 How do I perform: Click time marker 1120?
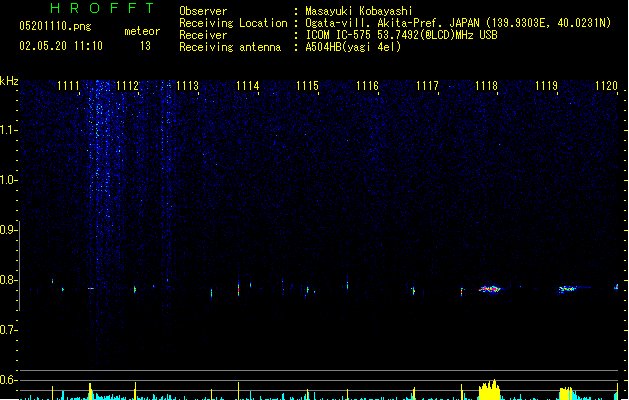[x=606, y=86]
